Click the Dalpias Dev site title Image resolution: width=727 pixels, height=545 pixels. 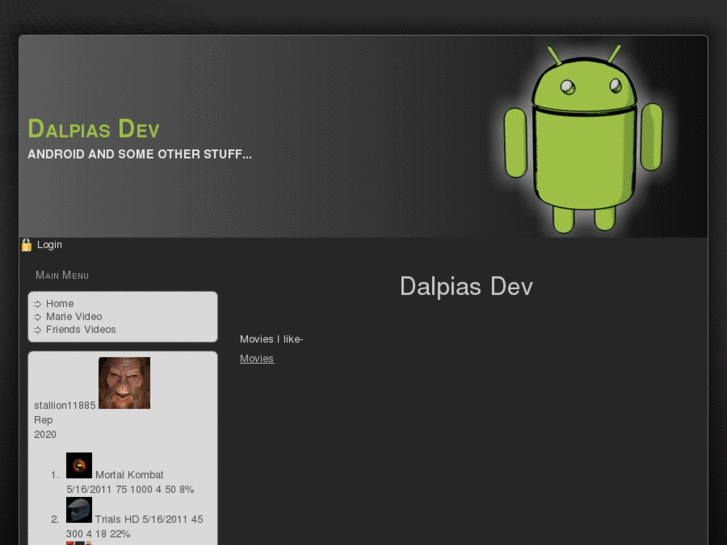[x=94, y=128]
